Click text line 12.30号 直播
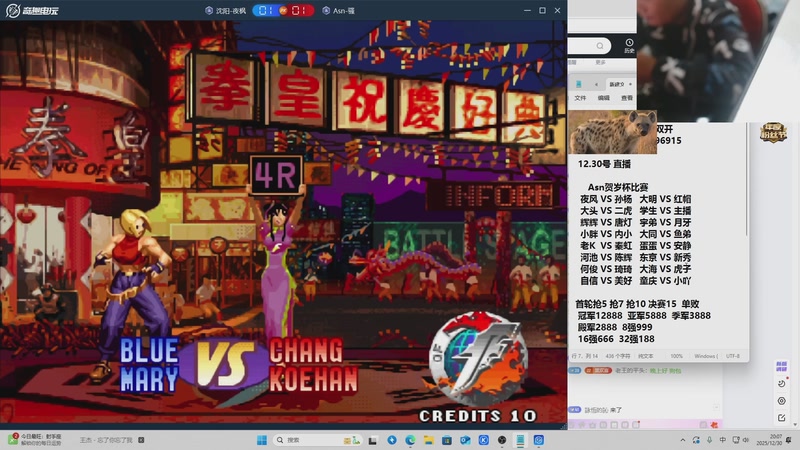 coord(604,164)
